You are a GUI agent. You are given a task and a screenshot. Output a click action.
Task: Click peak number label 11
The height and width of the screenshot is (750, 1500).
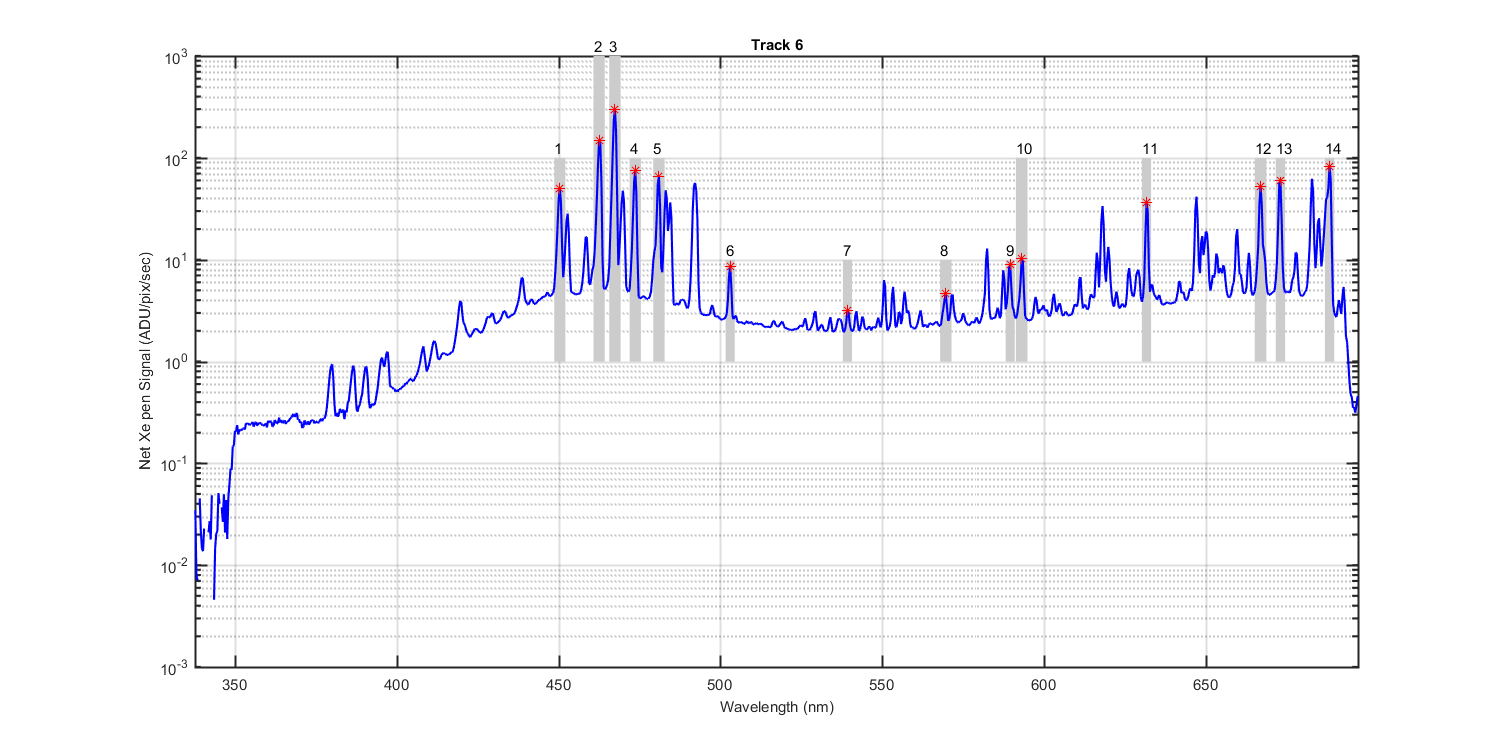(x=1150, y=149)
